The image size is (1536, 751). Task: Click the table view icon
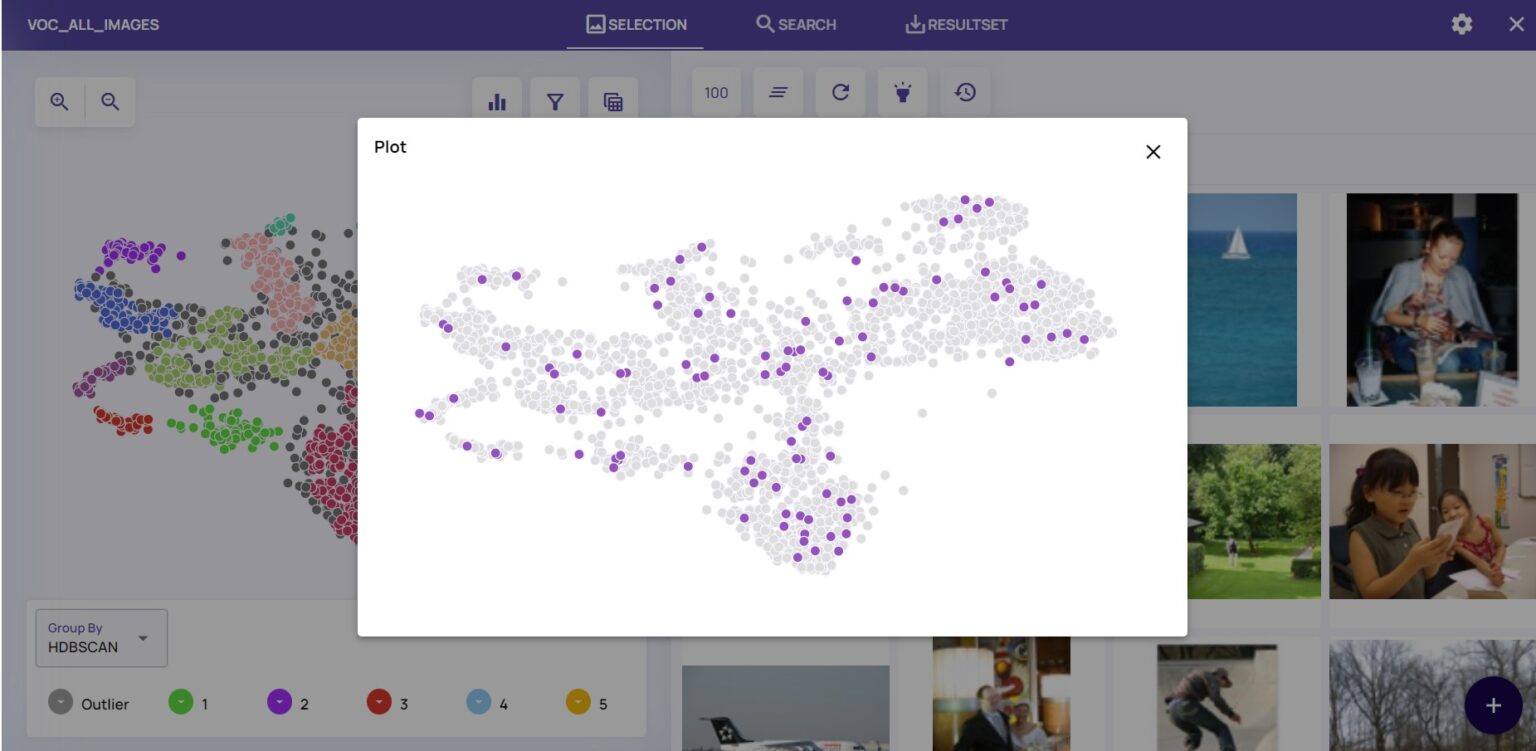[613, 102]
